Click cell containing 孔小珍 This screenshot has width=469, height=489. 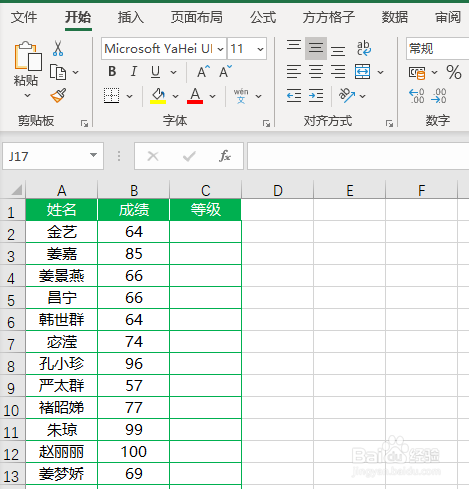[62, 364]
